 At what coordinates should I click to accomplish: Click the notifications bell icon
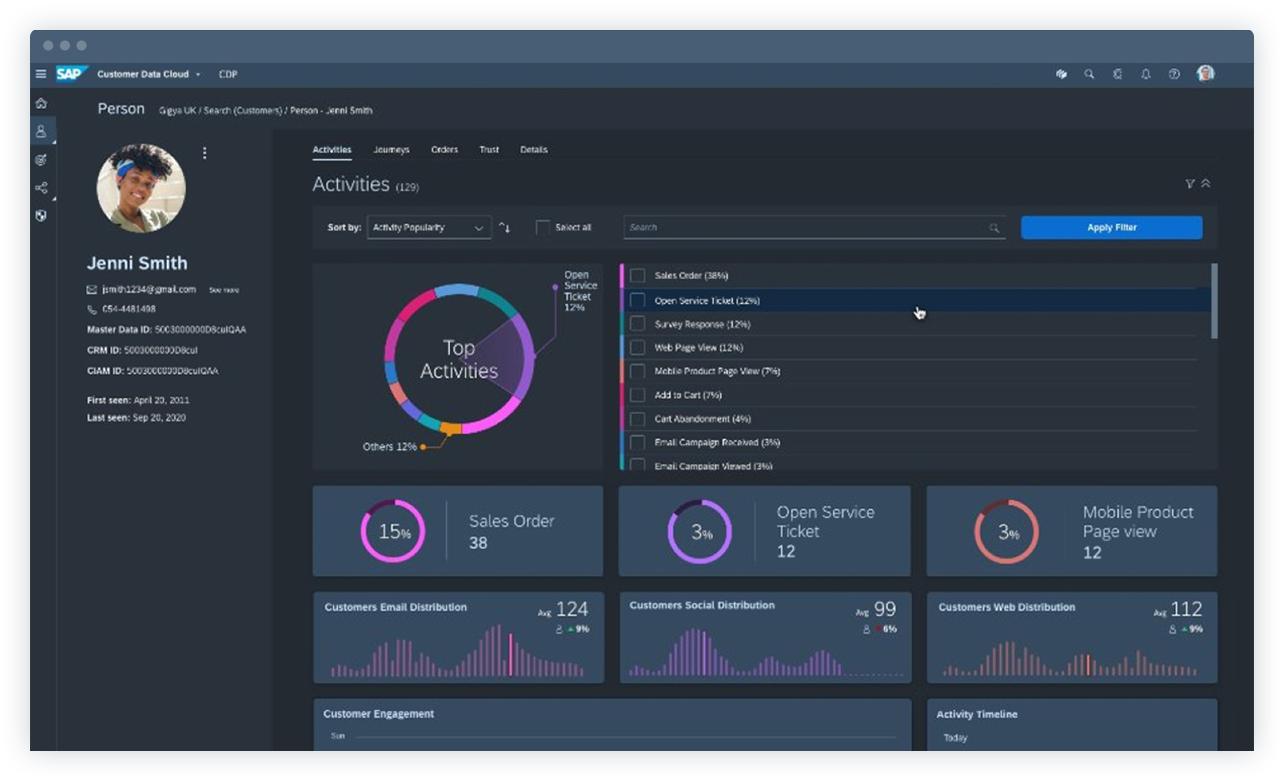1146,73
